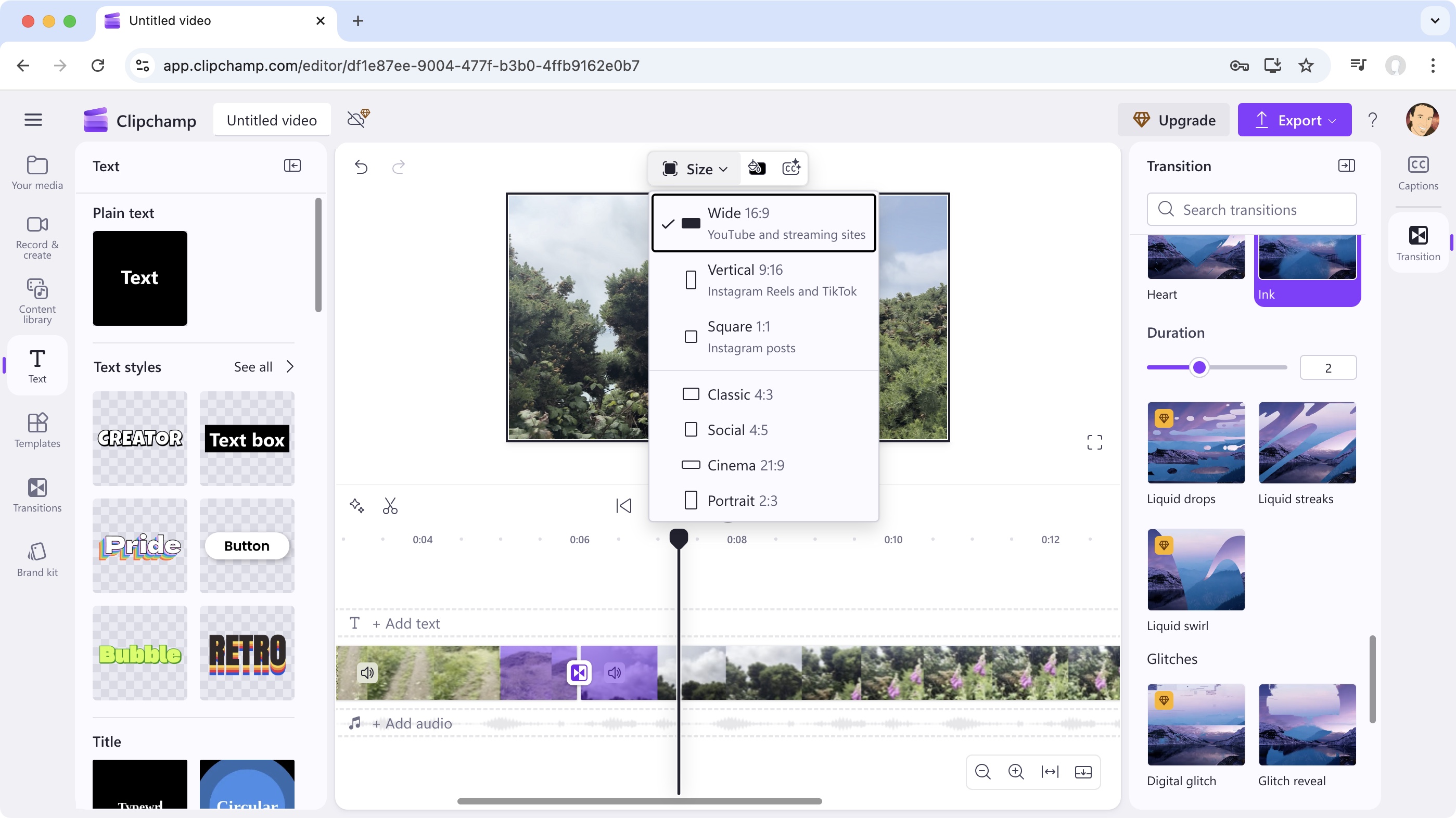Choose Cinema 21:9 from the size menu
Image resolution: width=1456 pixels, height=818 pixels.
click(x=746, y=465)
